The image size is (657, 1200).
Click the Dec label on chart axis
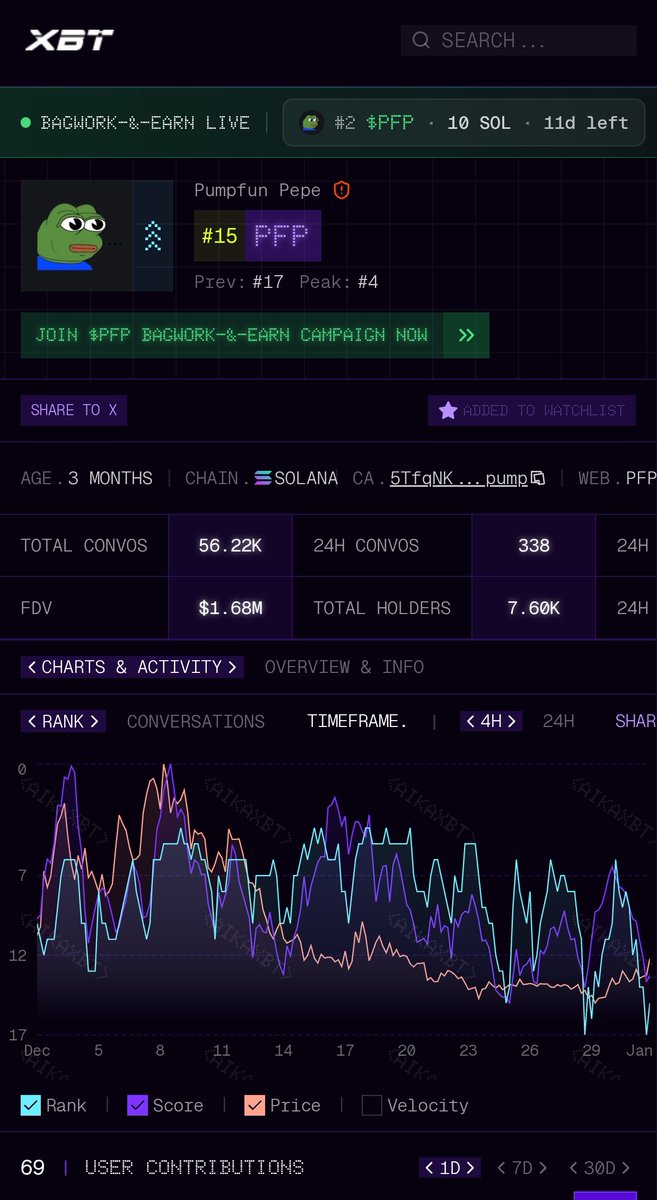pos(37,1050)
